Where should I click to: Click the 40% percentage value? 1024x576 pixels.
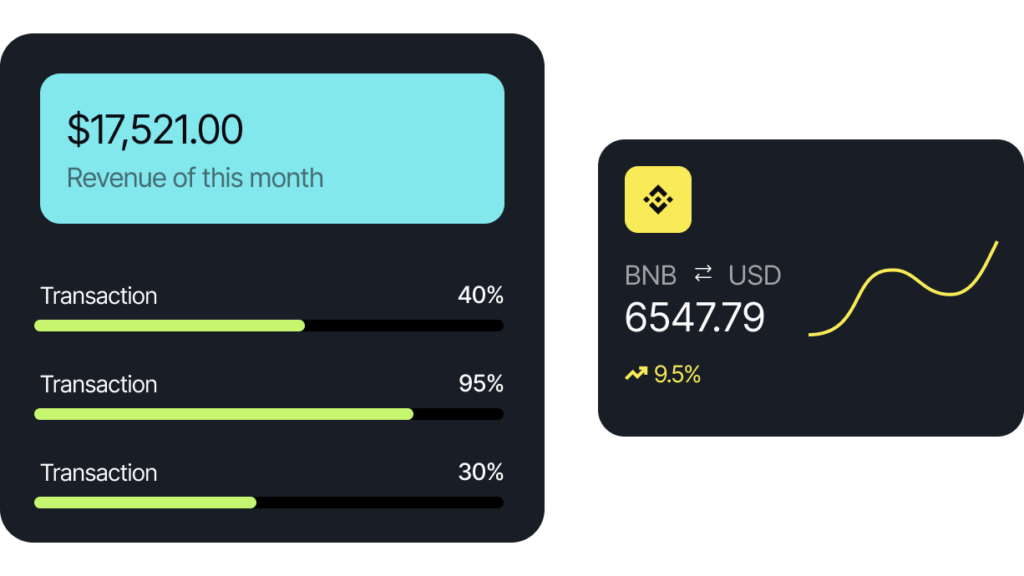click(x=480, y=296)
